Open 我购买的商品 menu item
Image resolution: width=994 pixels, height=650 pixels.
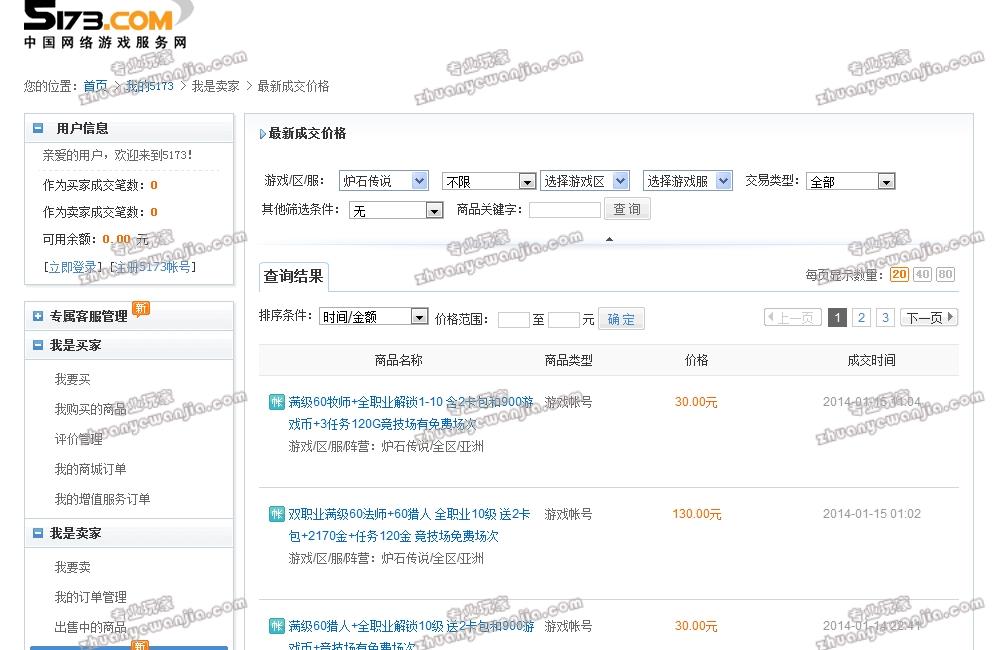(x=90, y=409)
